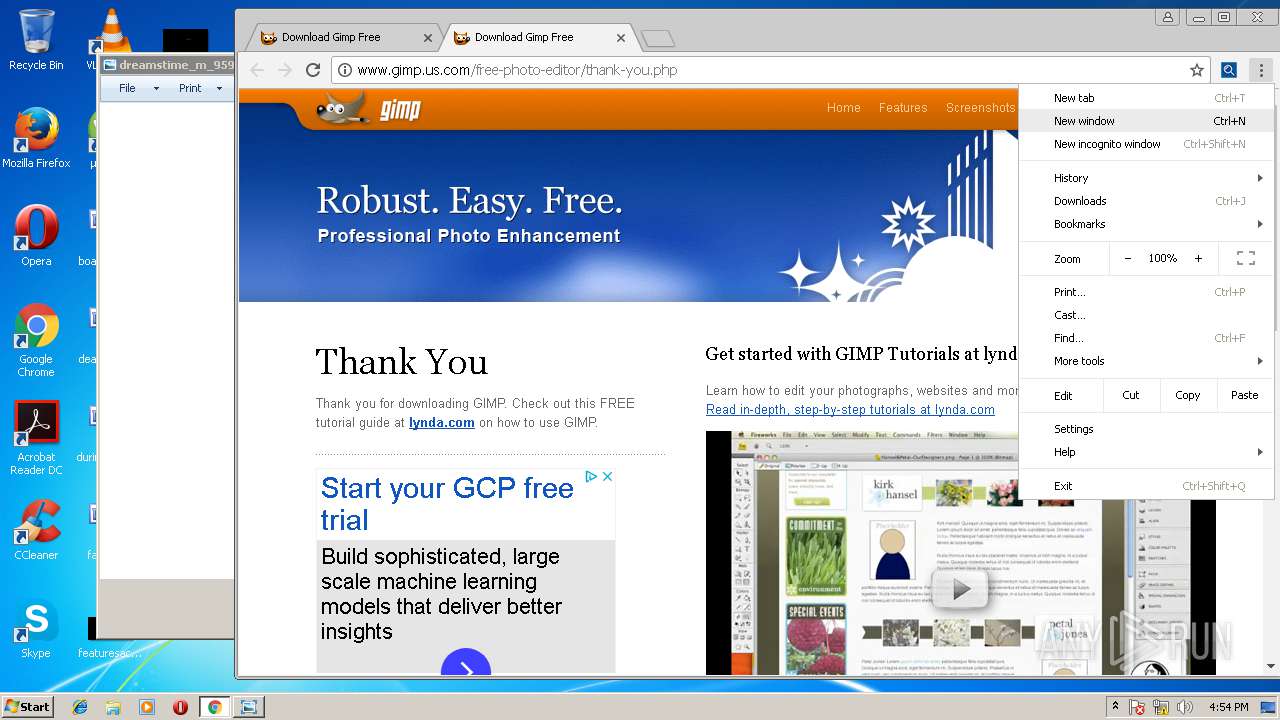Screen dimensions: 1280x720
Task: Open Skype desktop shortcut
Action: point(36,630)
